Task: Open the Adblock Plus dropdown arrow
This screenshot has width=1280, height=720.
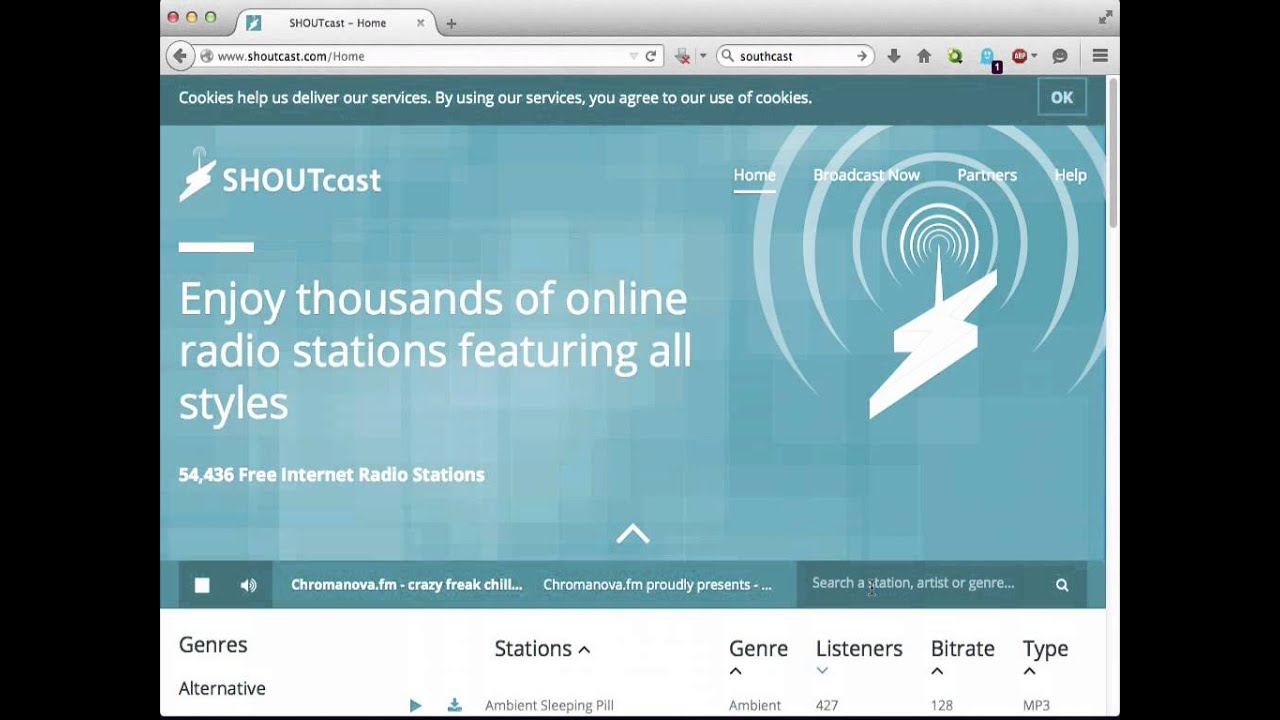Action: pos(1034,56)
